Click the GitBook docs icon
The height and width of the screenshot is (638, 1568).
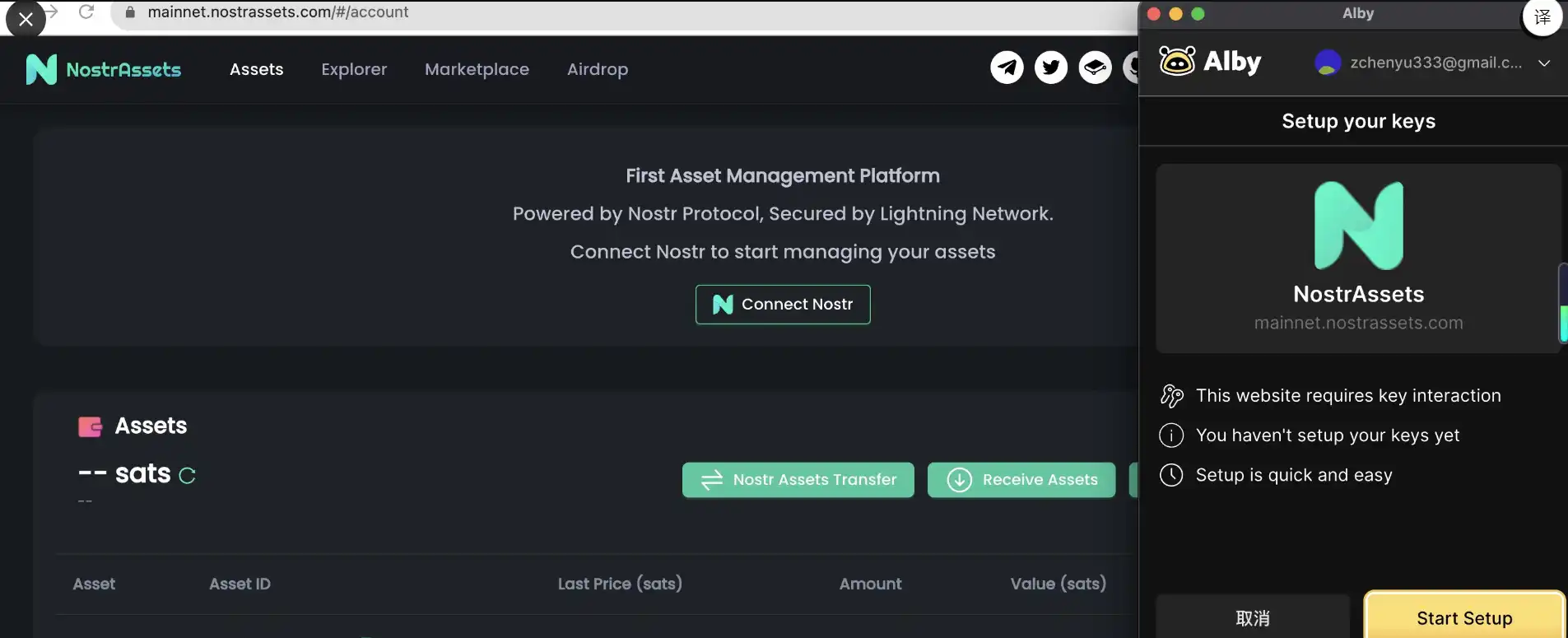(1095, 68)
